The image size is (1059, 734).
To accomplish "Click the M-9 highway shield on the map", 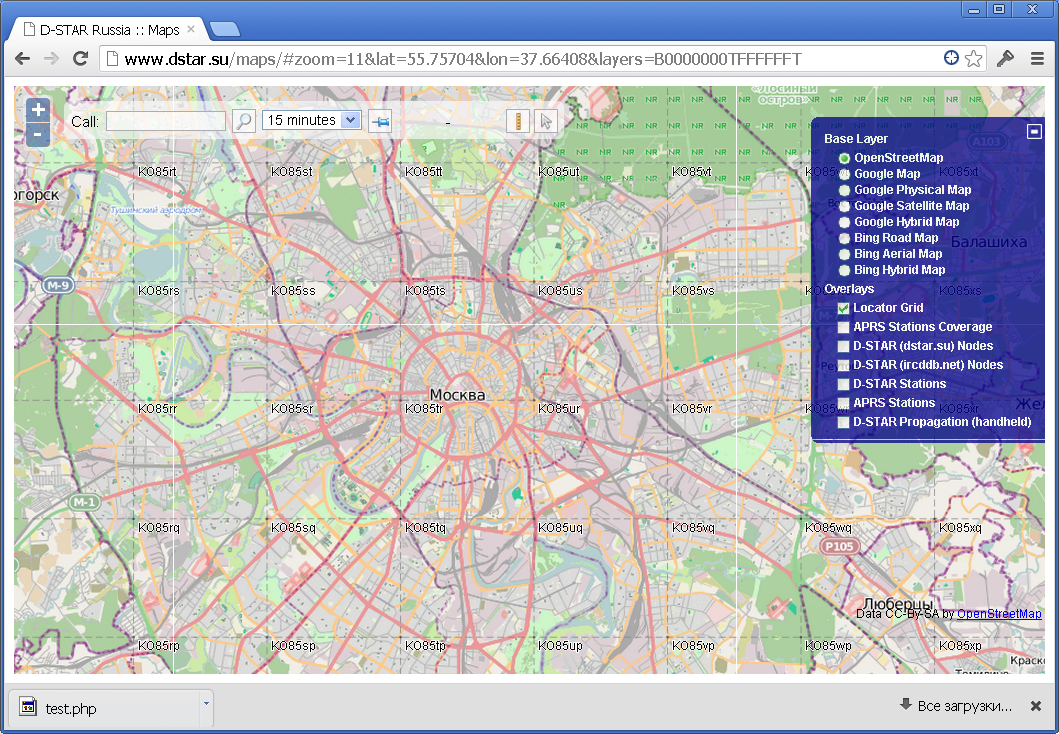I will click(58, 285).
